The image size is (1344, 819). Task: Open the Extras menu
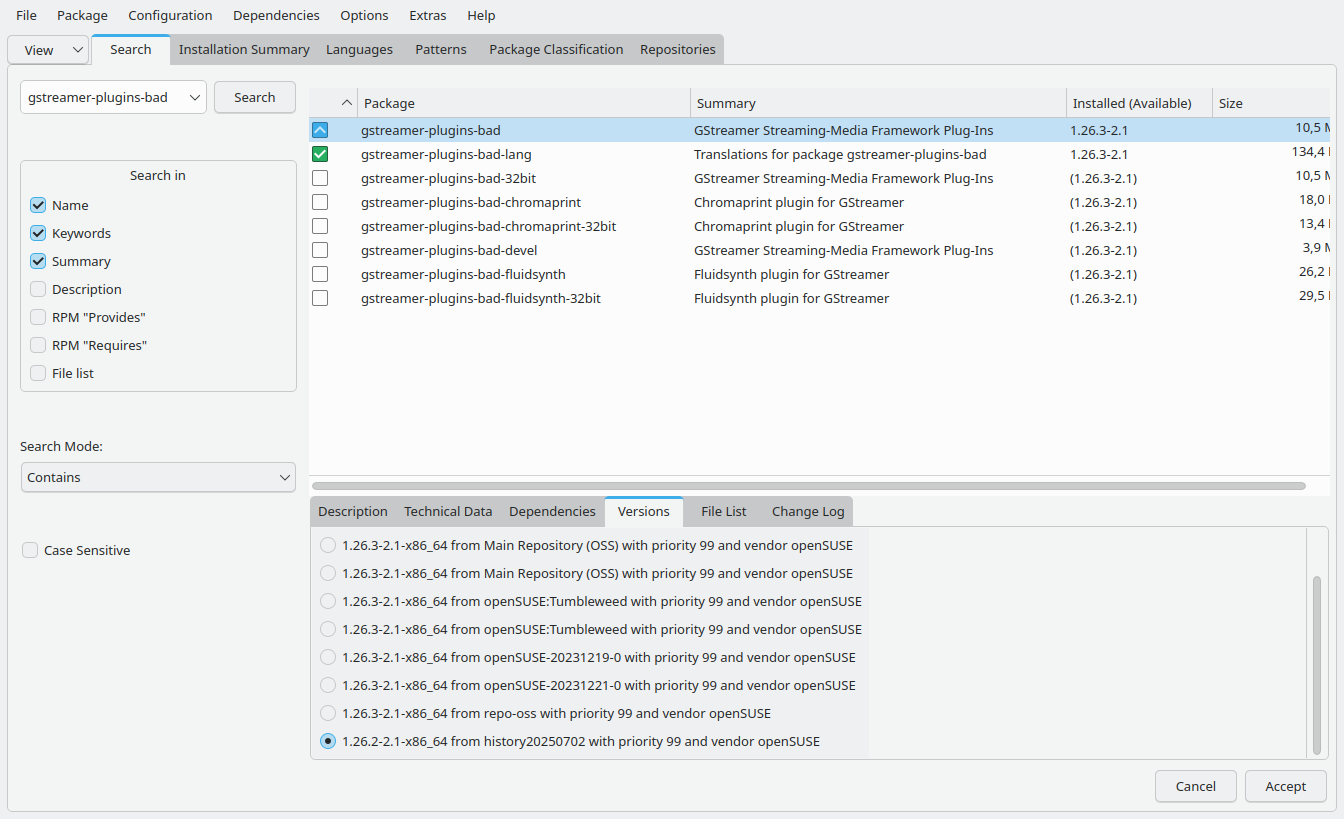[x=428, y=15]
